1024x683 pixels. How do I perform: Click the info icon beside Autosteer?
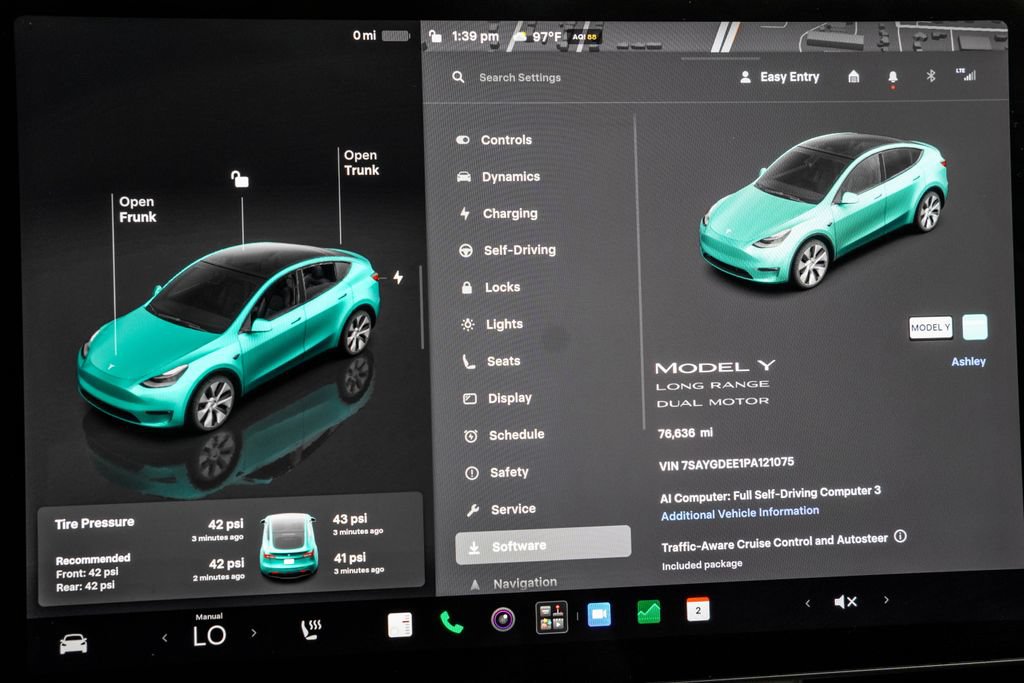coord(900,536)
